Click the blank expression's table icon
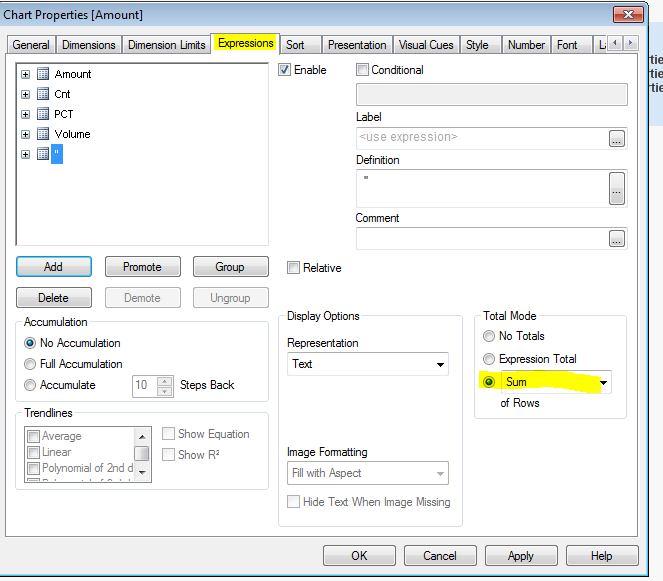This screenshot has width=663, height=581. pyautogui.click(x=43, y=154)
